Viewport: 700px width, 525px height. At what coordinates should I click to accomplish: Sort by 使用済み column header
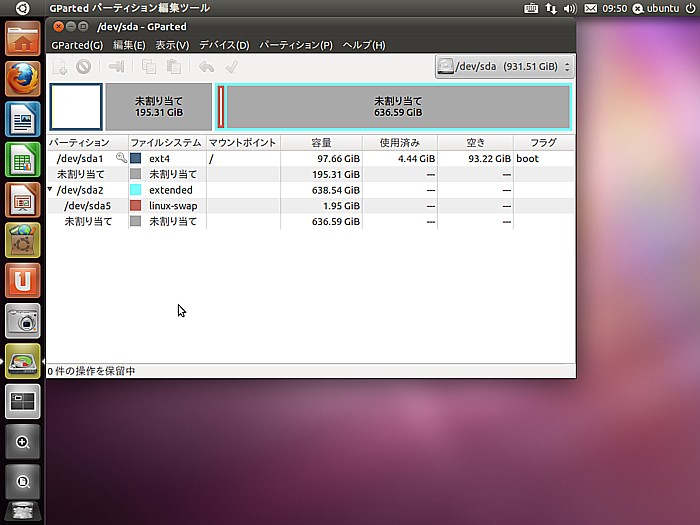point(400,142)
